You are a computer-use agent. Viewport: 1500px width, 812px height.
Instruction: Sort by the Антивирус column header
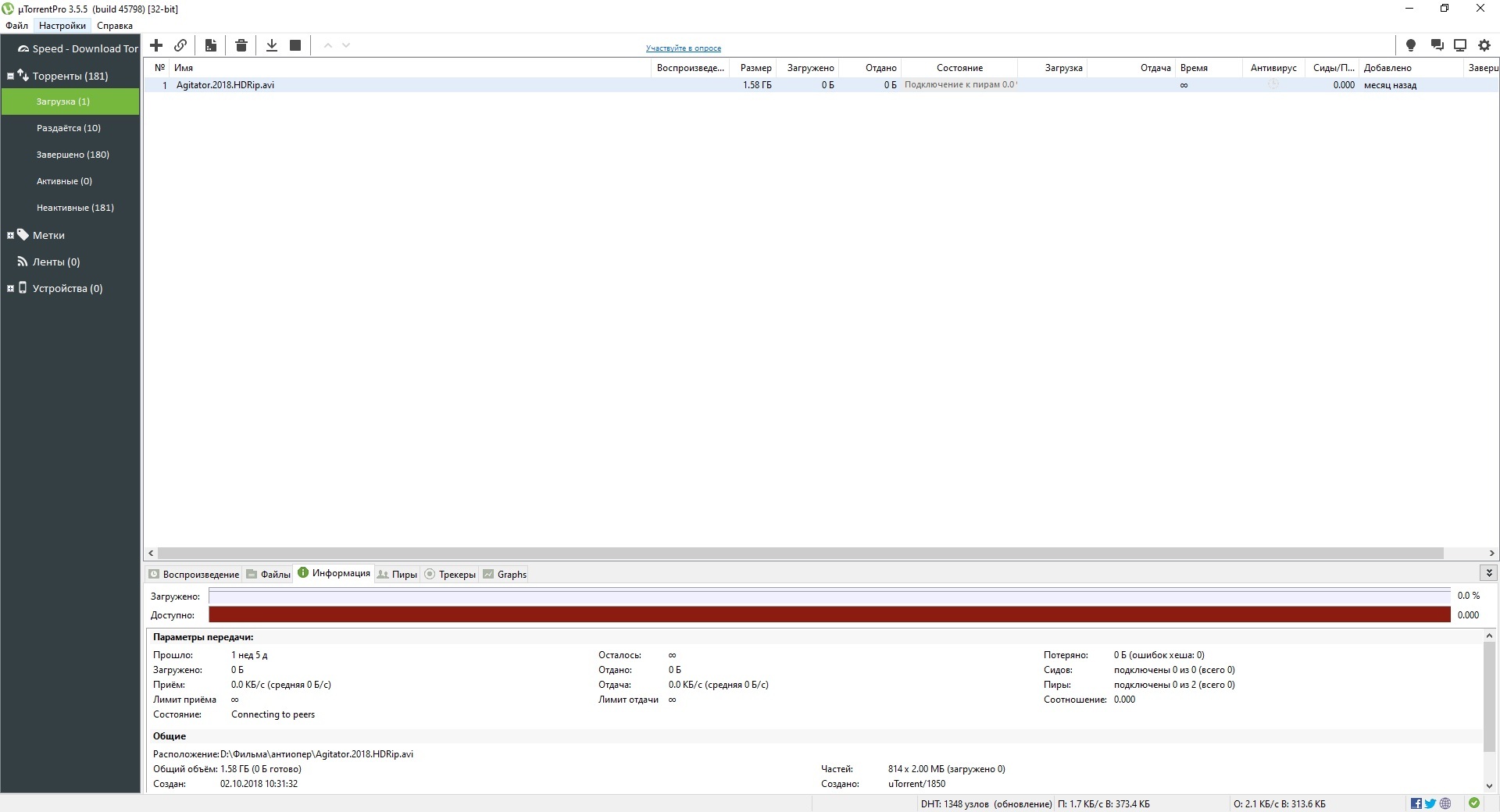(1273, 68)
